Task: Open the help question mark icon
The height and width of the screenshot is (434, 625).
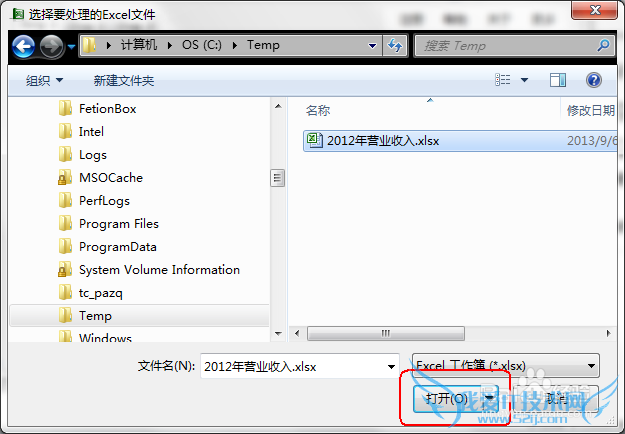Action: (x=594, y=80)
